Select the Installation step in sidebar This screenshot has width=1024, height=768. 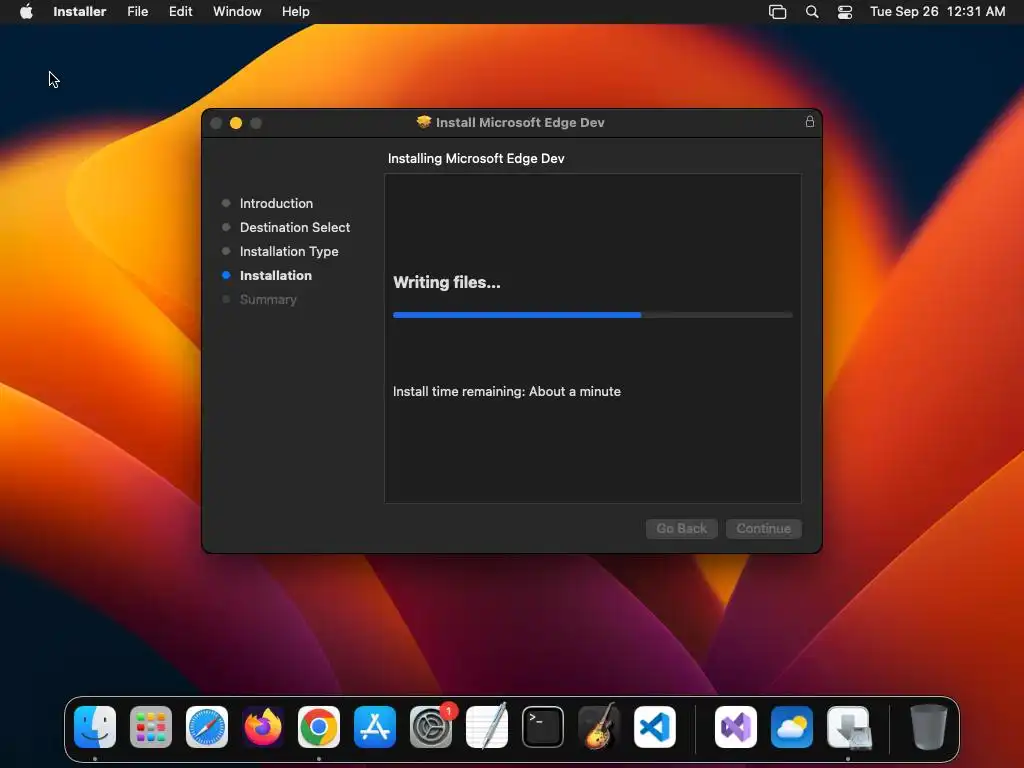276,276
